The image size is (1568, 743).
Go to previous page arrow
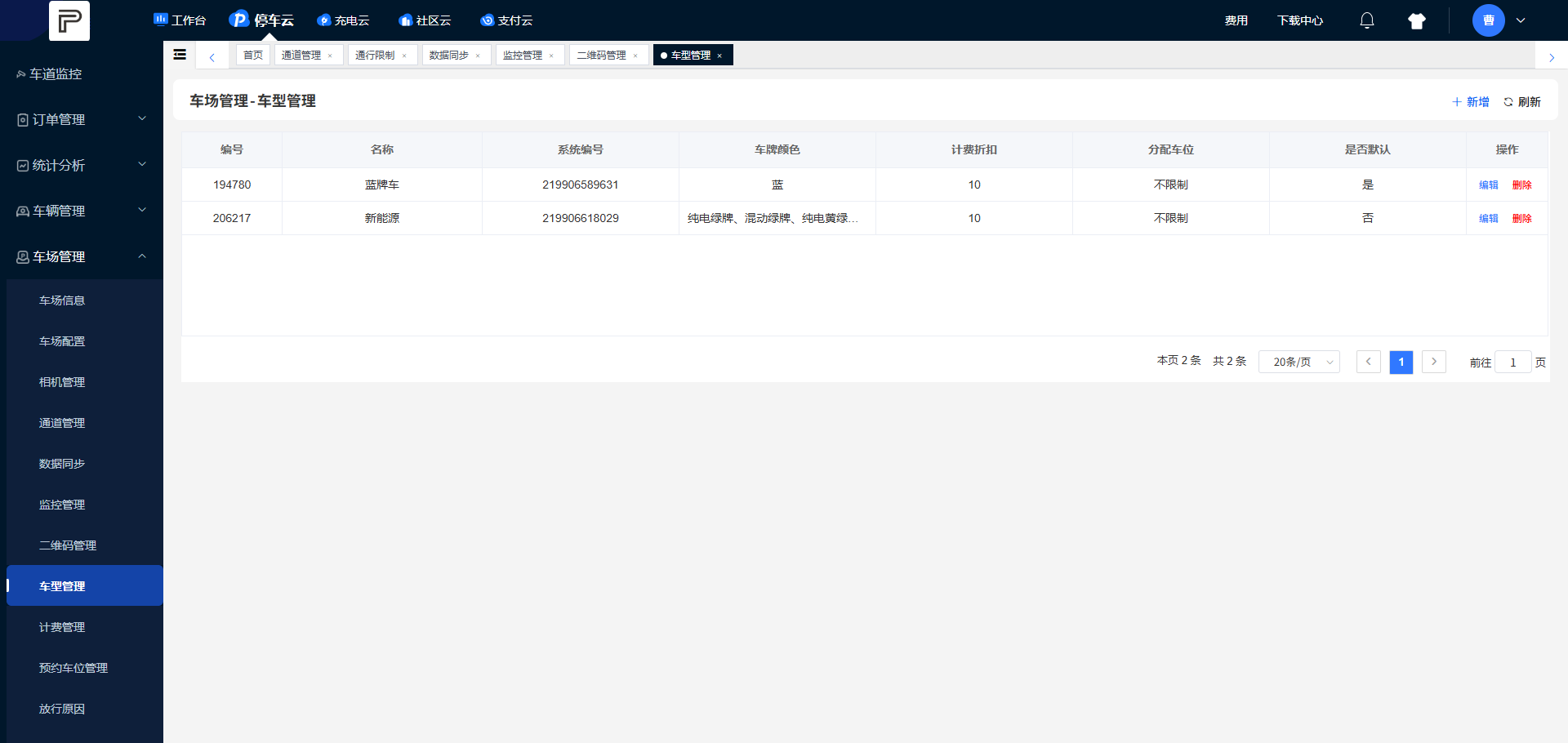(1369, 362)
